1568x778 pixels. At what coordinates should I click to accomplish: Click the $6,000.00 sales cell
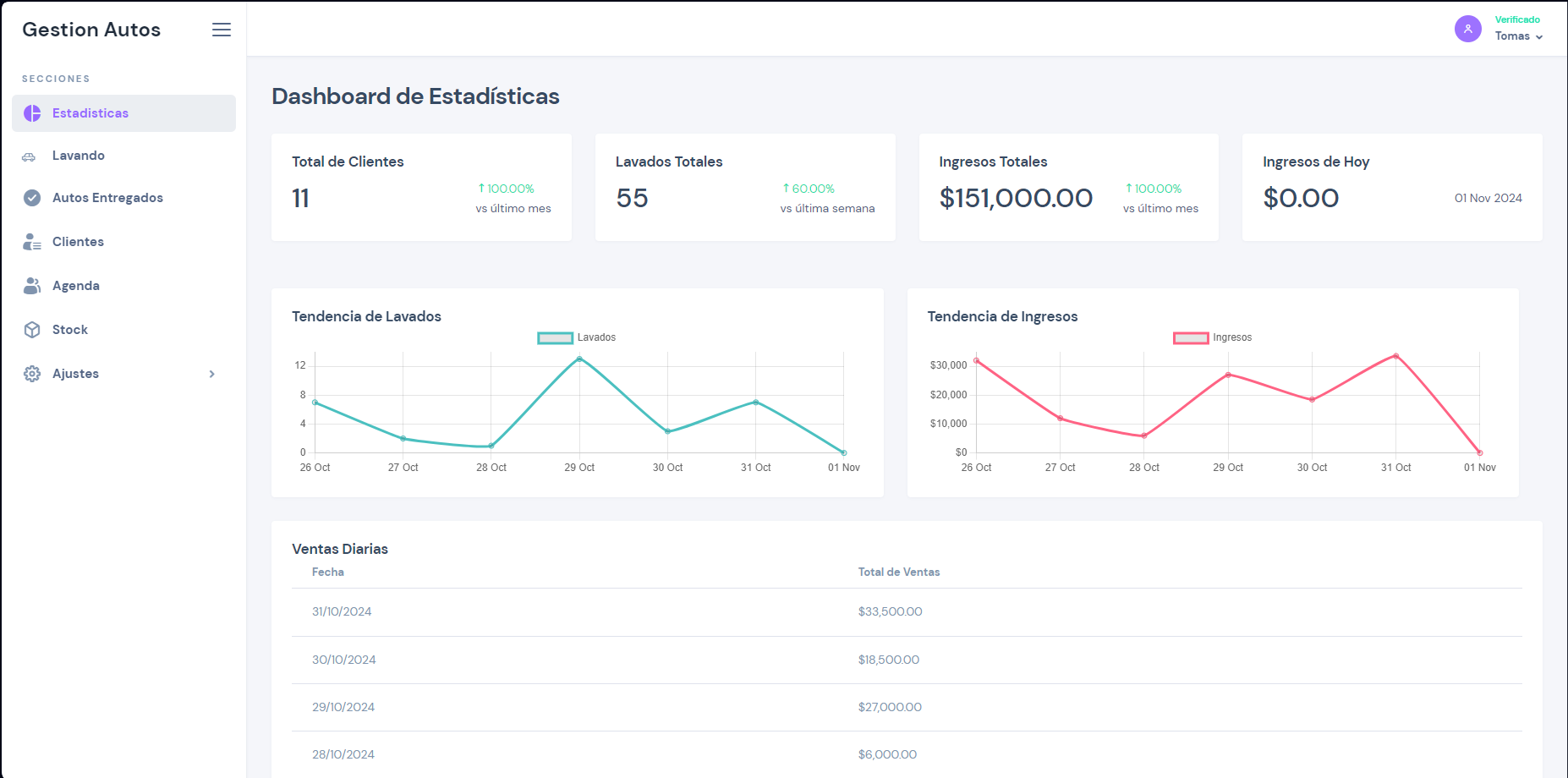[887, 754]
